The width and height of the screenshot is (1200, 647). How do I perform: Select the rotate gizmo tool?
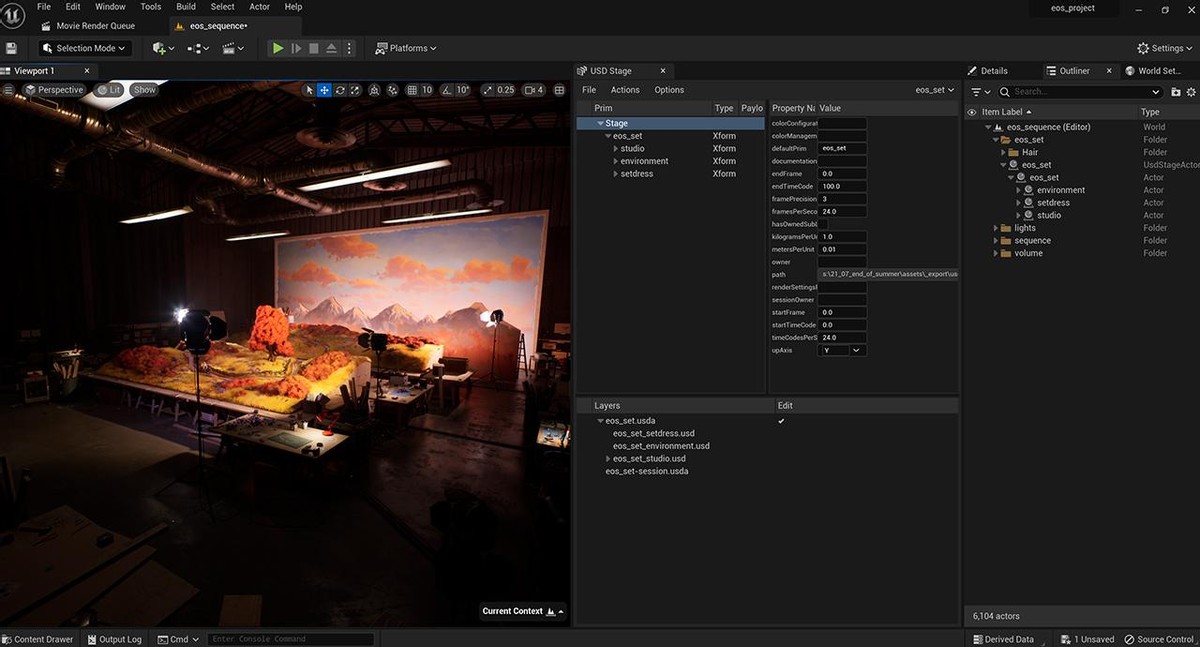click(x=340, y=90)
